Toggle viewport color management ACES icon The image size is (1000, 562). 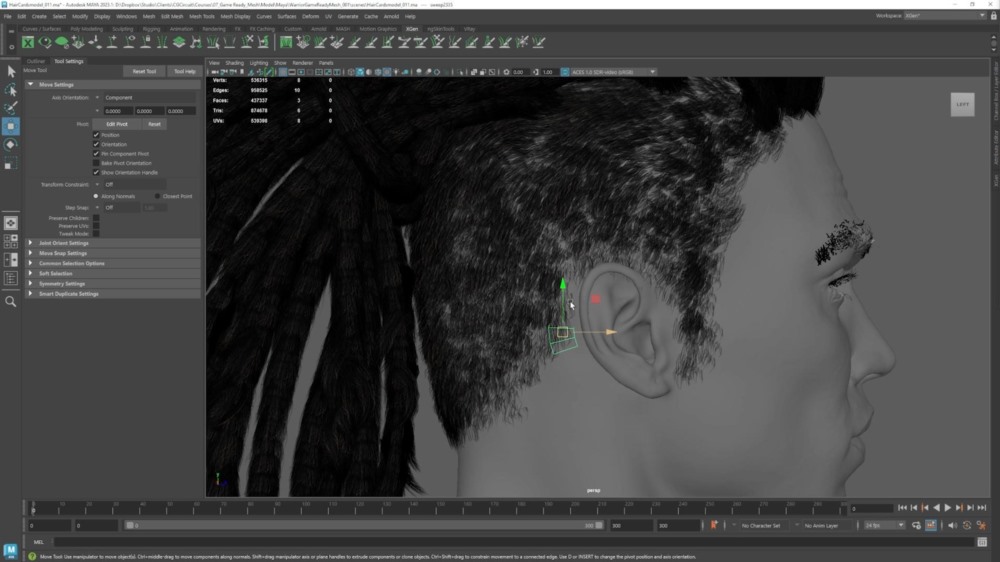pyautogui.click(x=565, y=72)
